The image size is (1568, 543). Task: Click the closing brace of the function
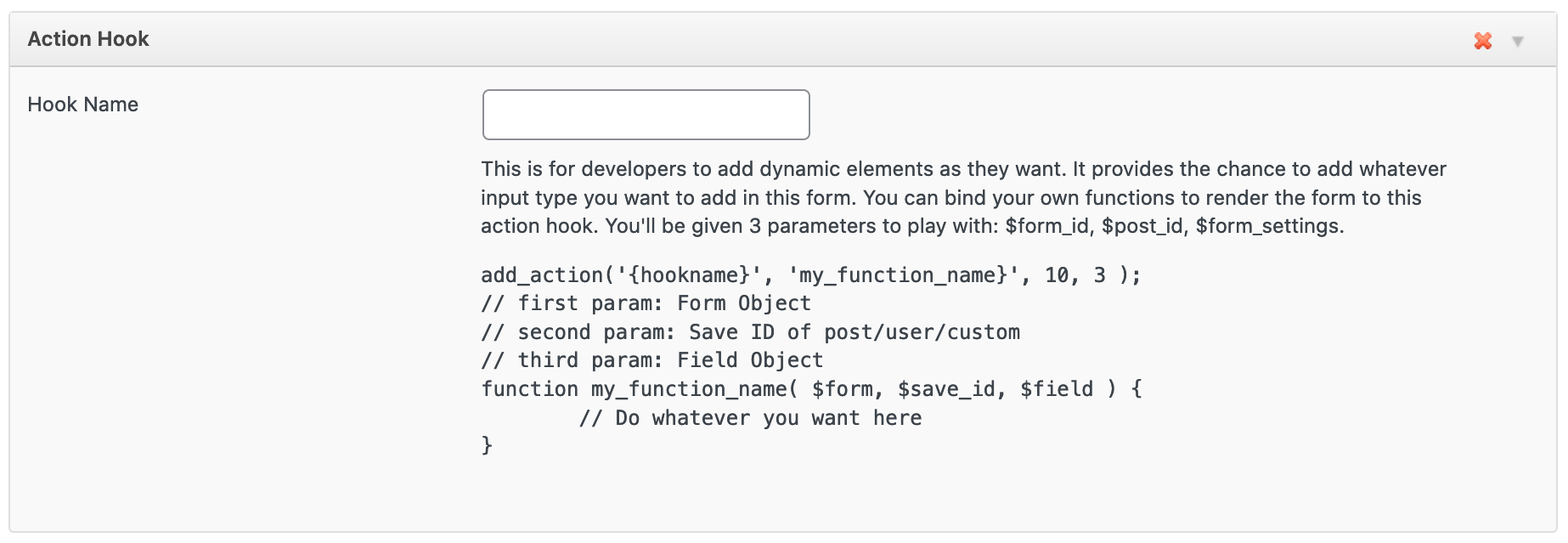(487, 445)
